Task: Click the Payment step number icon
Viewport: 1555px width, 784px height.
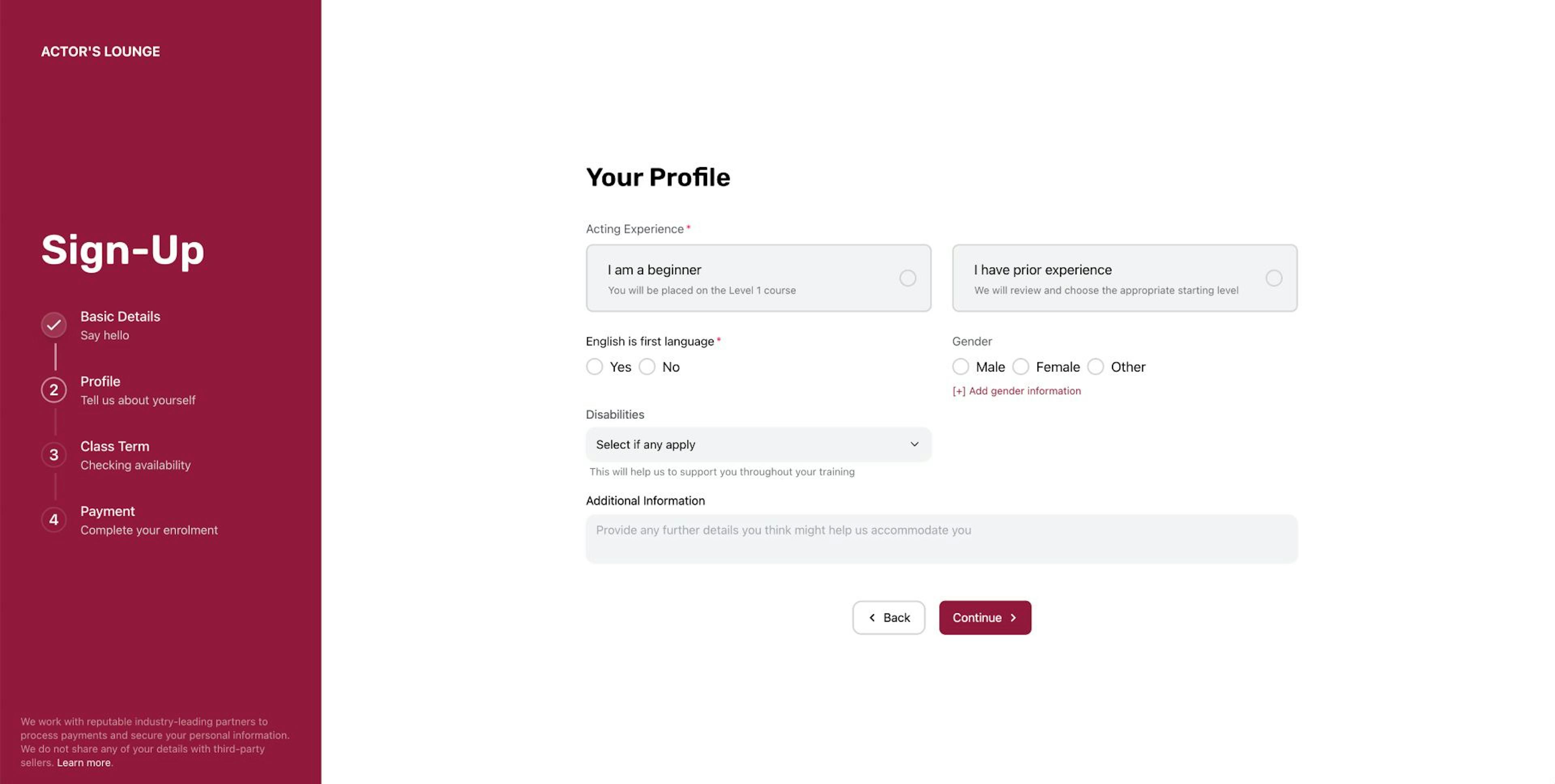Action: click(53, 519)
